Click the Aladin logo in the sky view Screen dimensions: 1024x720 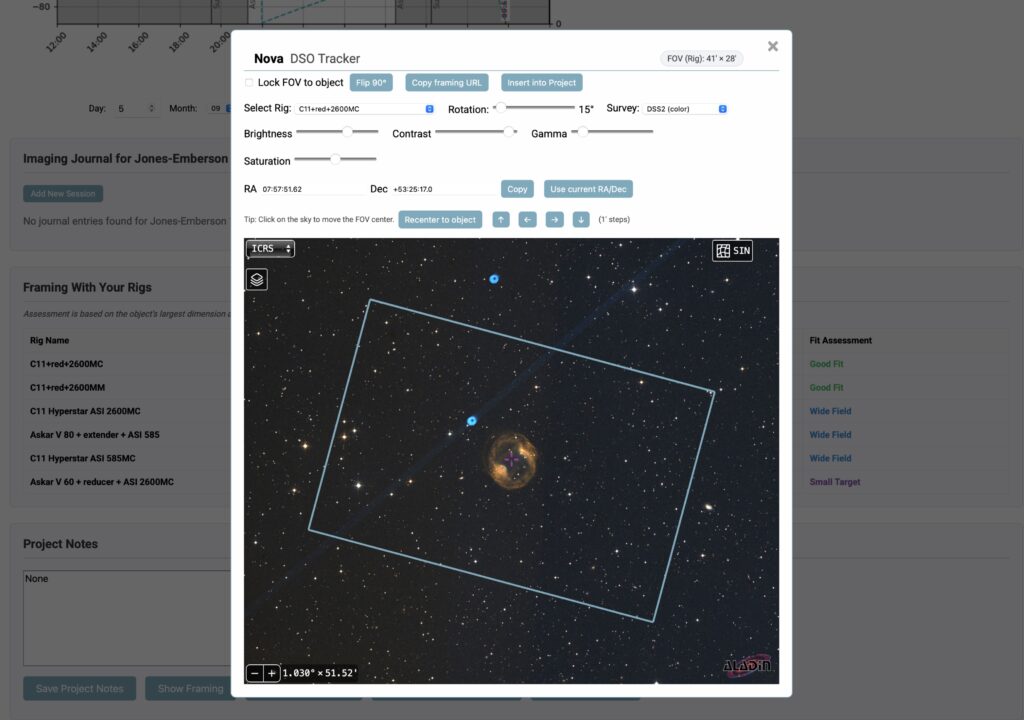click(746, 667)
